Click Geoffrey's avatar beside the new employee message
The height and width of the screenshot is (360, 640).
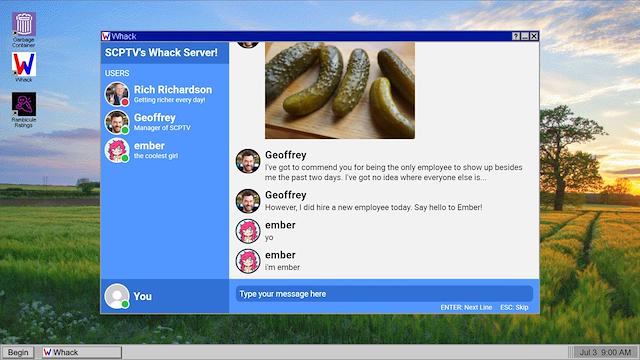pyautogui.click(x=248, y=201)
